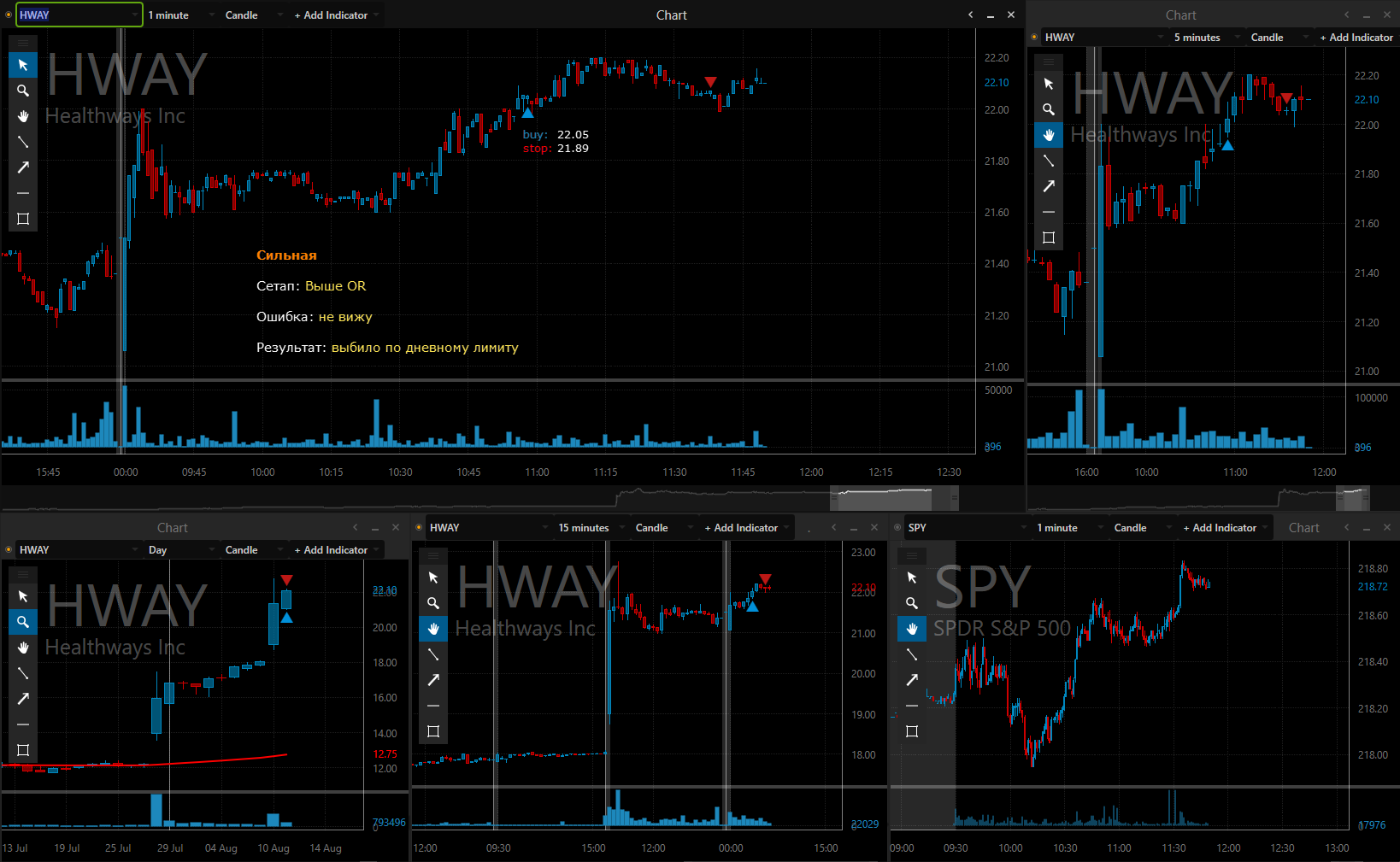Click the 'Сетап: Выше OR' note line

point(311,285)
